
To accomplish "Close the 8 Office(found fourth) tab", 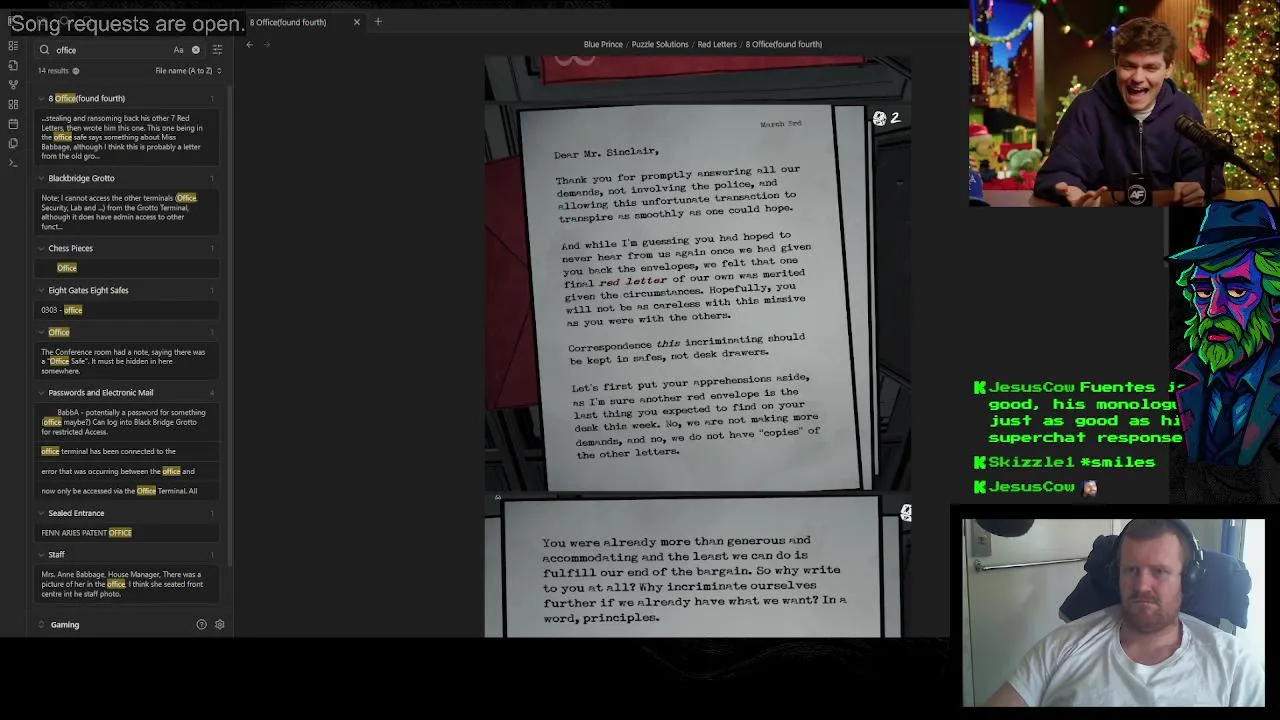I will coord(356,22).
